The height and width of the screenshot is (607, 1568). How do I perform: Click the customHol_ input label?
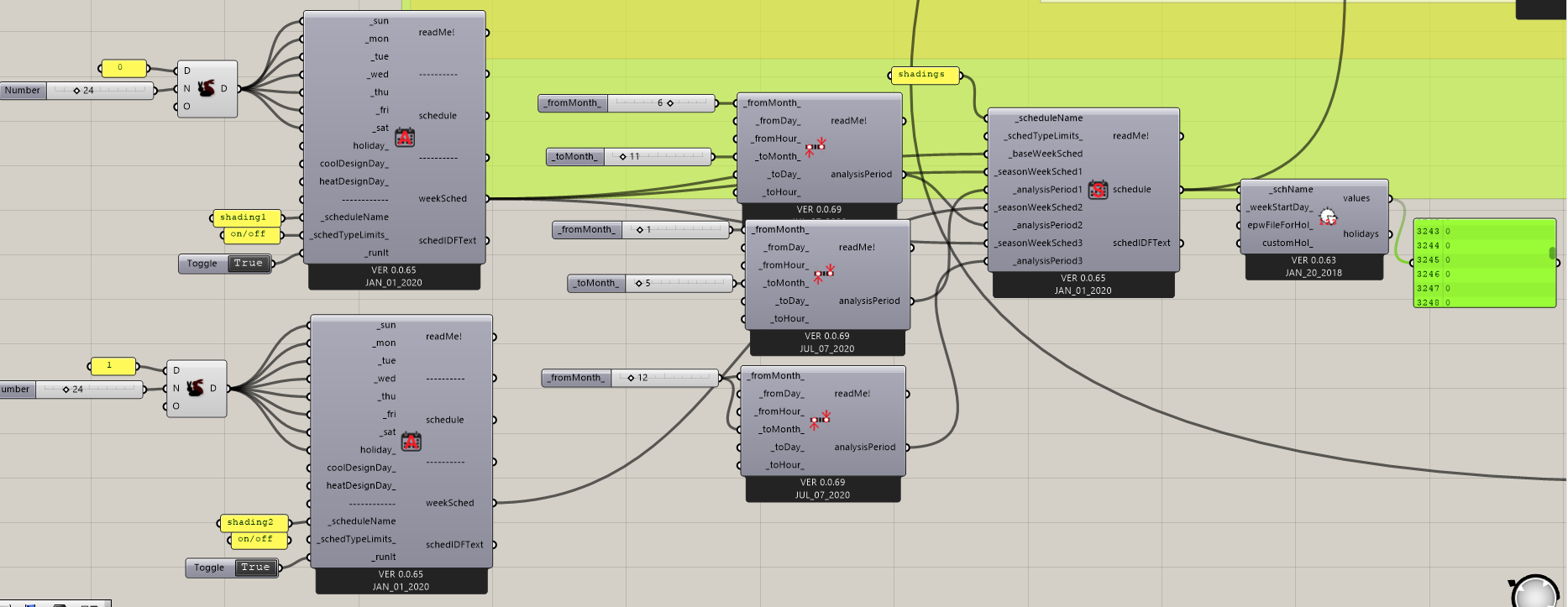click(x=1287, y=243)
